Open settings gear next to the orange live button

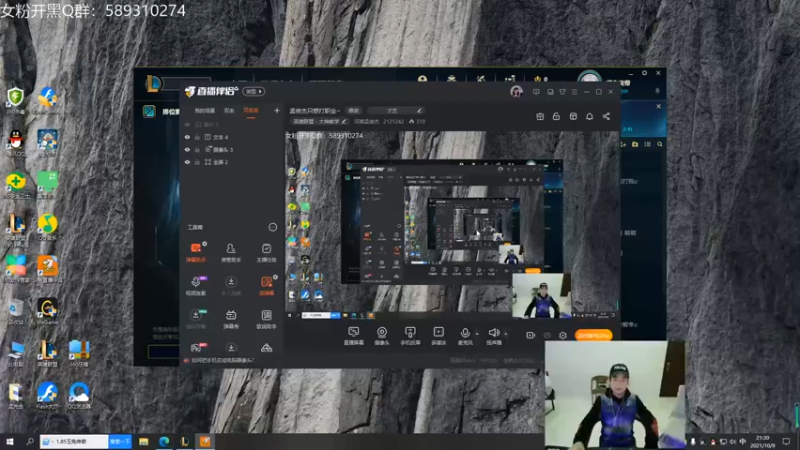[563, 335]
